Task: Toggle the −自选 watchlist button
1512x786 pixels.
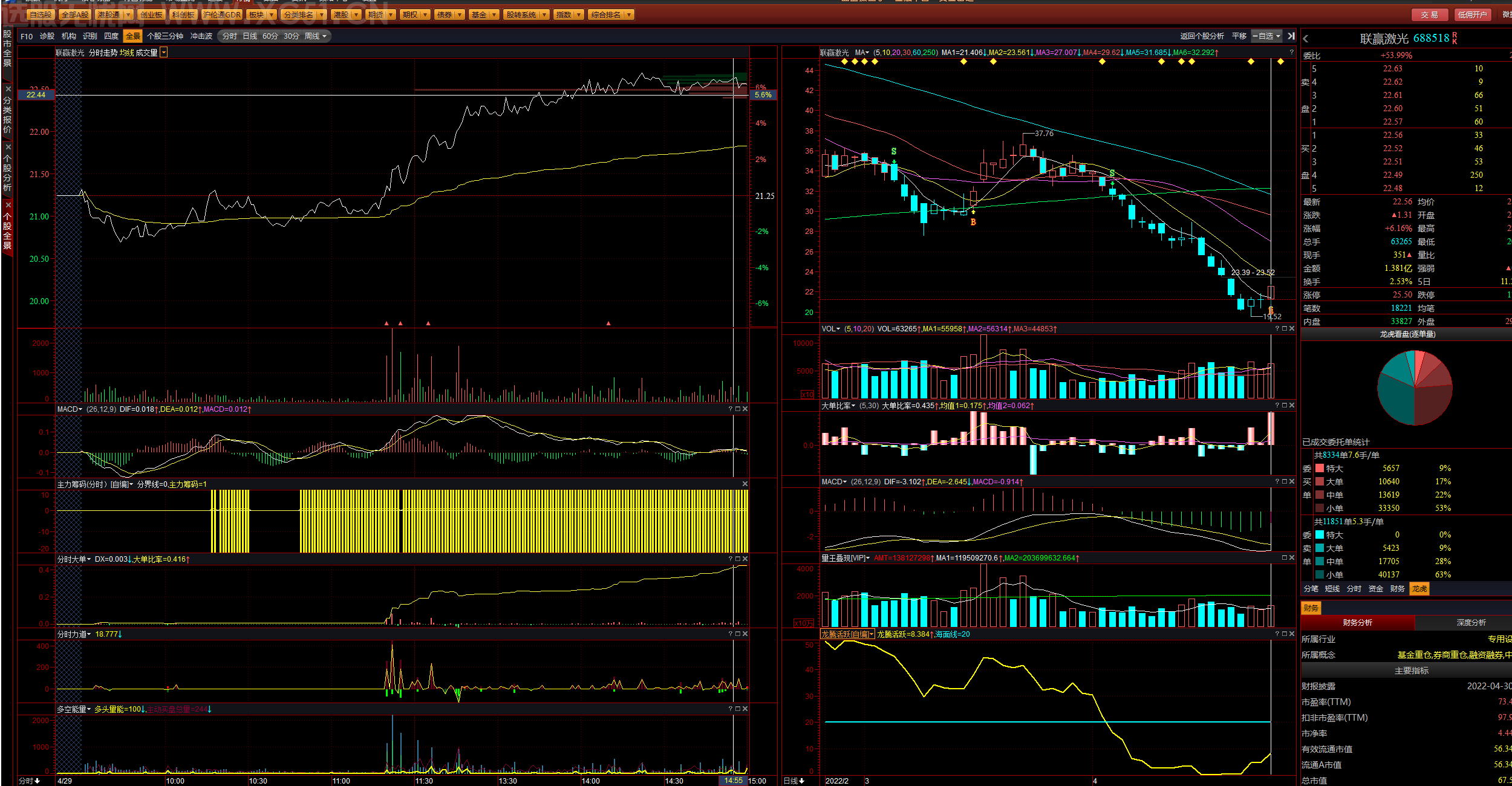Action: (1266, 36)
